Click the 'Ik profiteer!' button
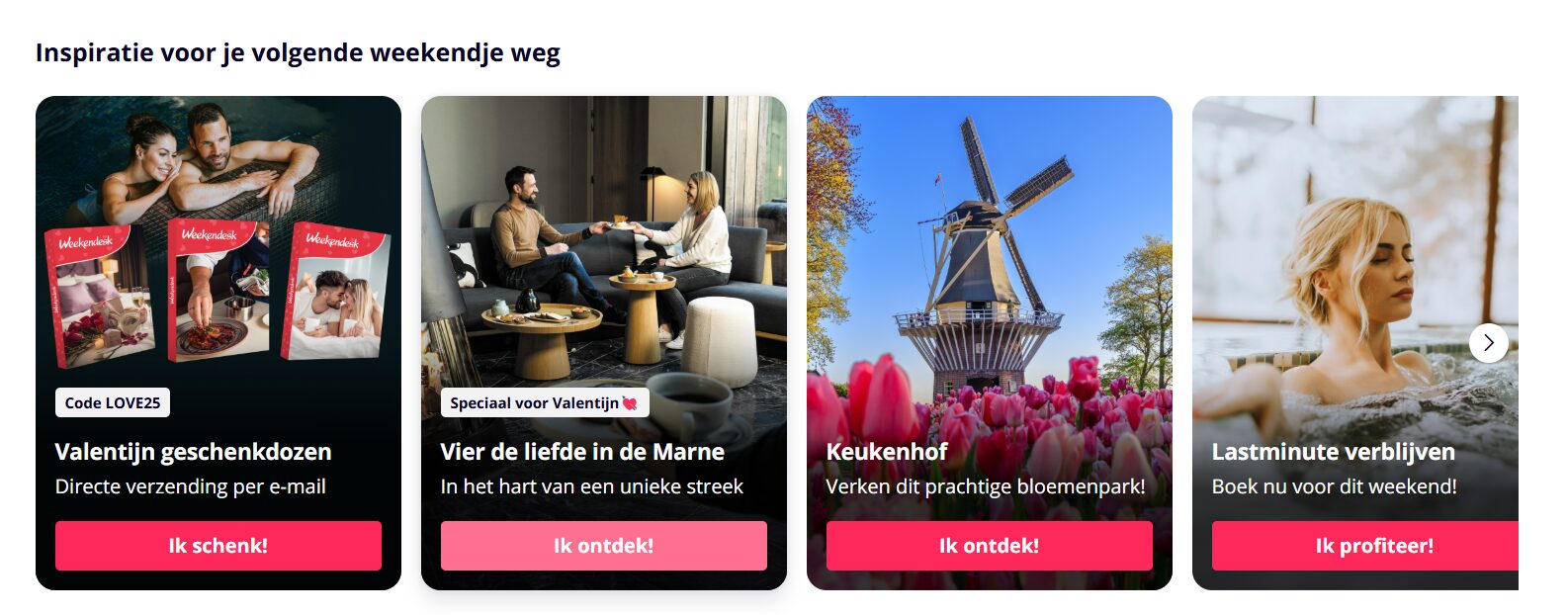Screen dimensions: 1568x615 (x=1365, y=546)
